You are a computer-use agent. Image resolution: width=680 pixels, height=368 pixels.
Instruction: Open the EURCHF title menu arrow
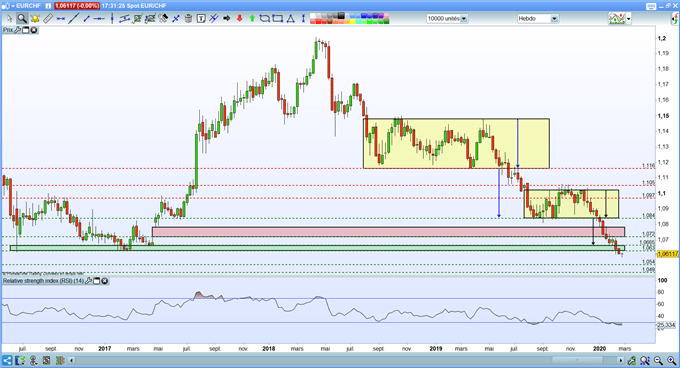13,6
